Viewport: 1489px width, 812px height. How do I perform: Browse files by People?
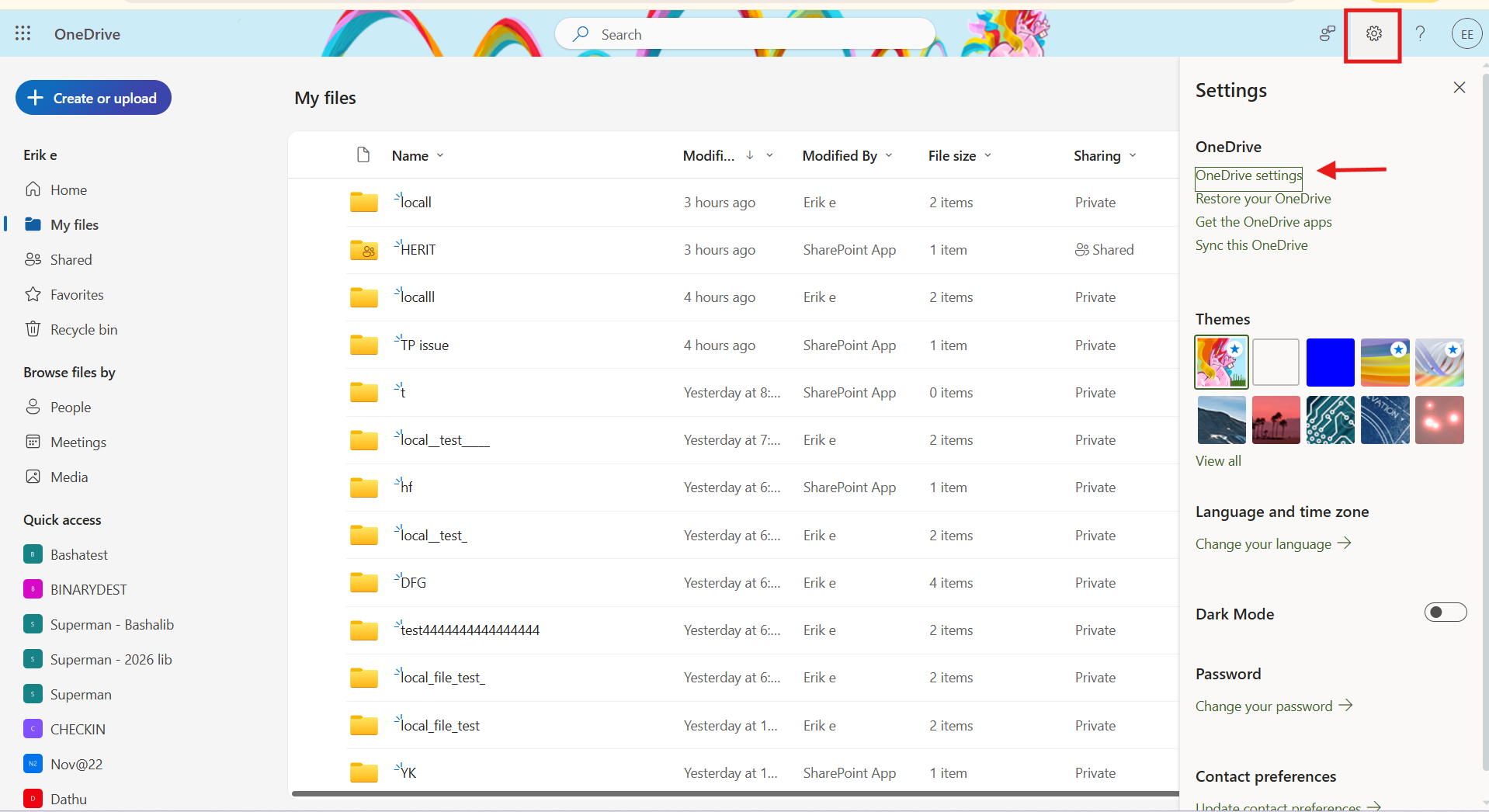pyautogui.click(x=71, y=407)
